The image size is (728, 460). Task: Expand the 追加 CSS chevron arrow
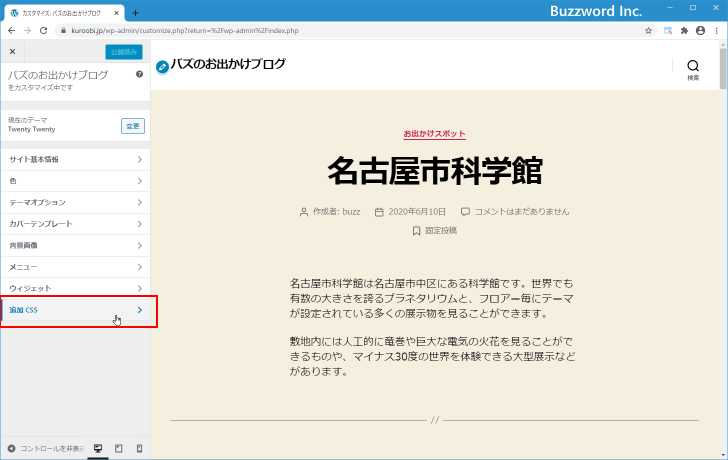point(140,310)
